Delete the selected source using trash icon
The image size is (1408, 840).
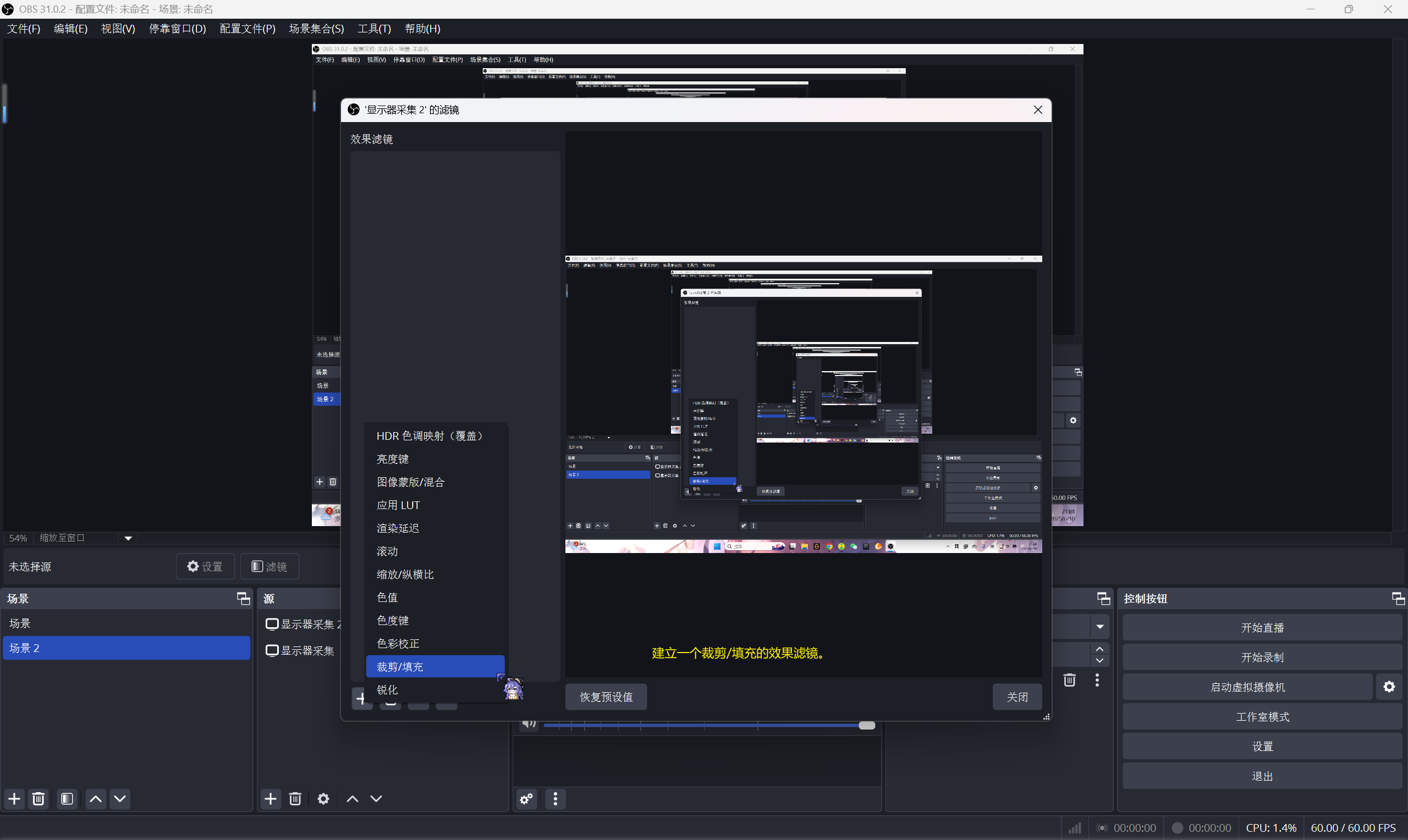tap(295, 799)
